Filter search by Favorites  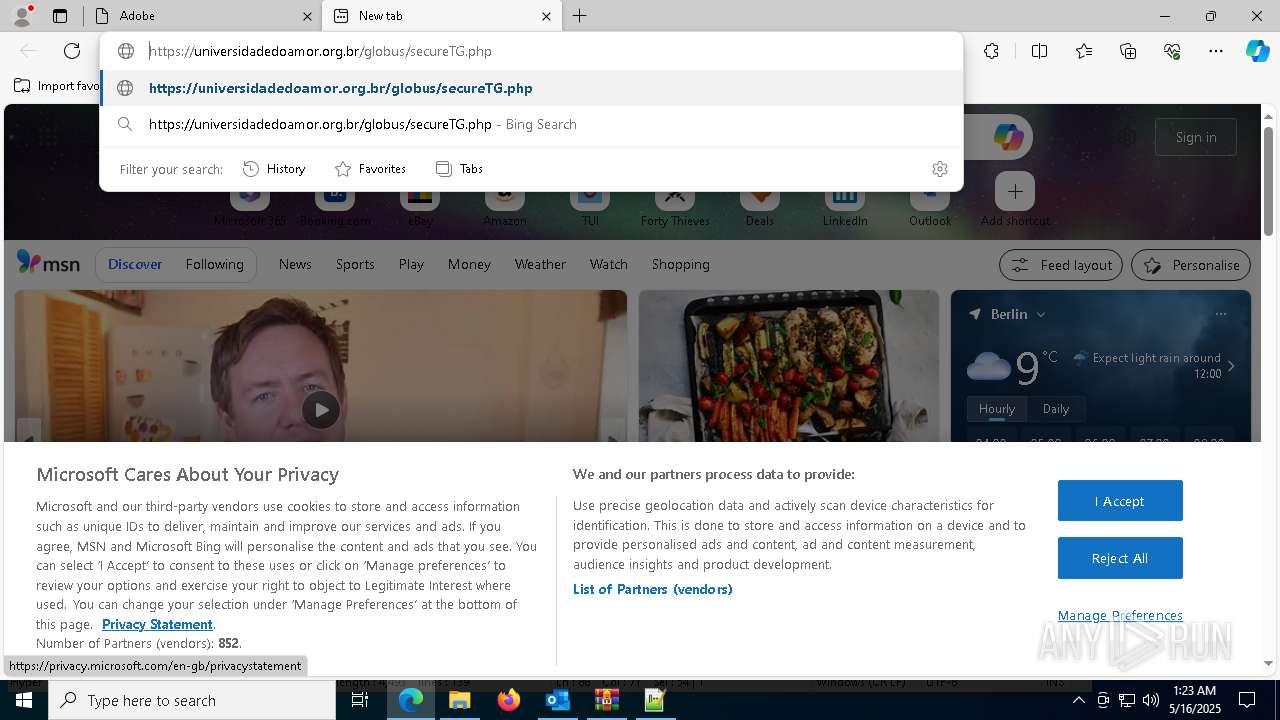[370, 169]
